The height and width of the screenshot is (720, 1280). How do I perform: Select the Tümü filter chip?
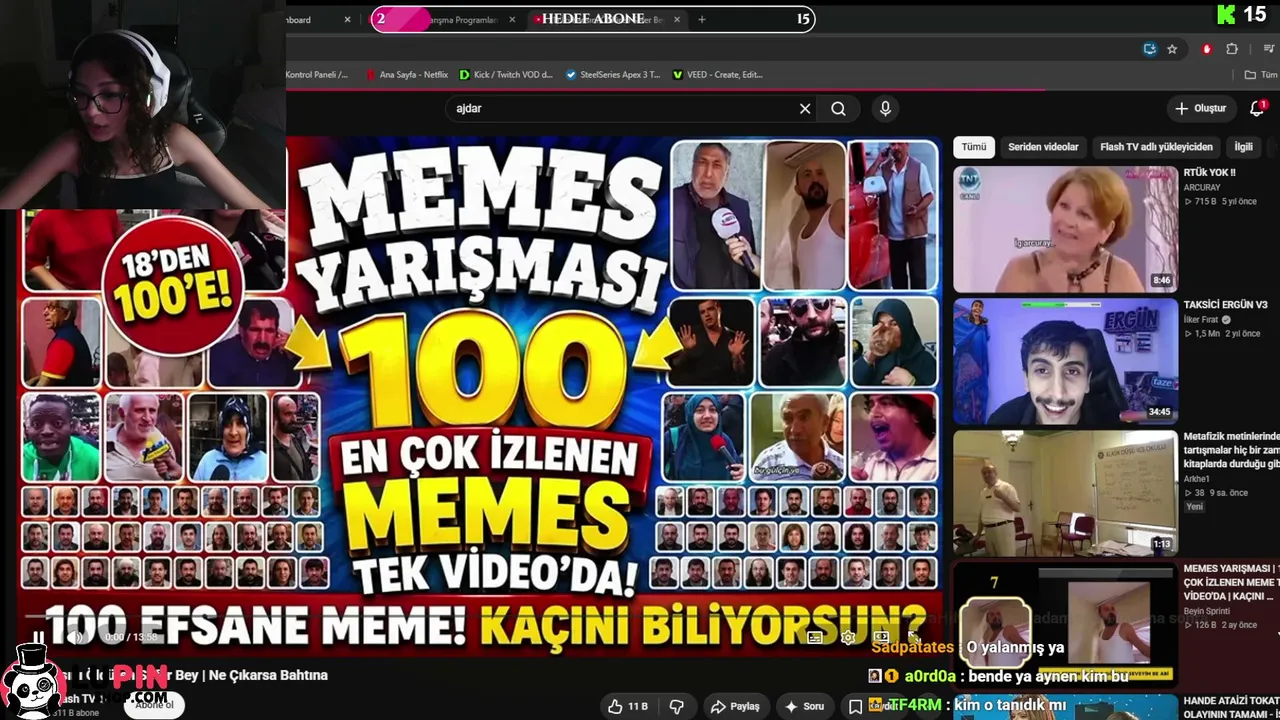click(974, 147)
